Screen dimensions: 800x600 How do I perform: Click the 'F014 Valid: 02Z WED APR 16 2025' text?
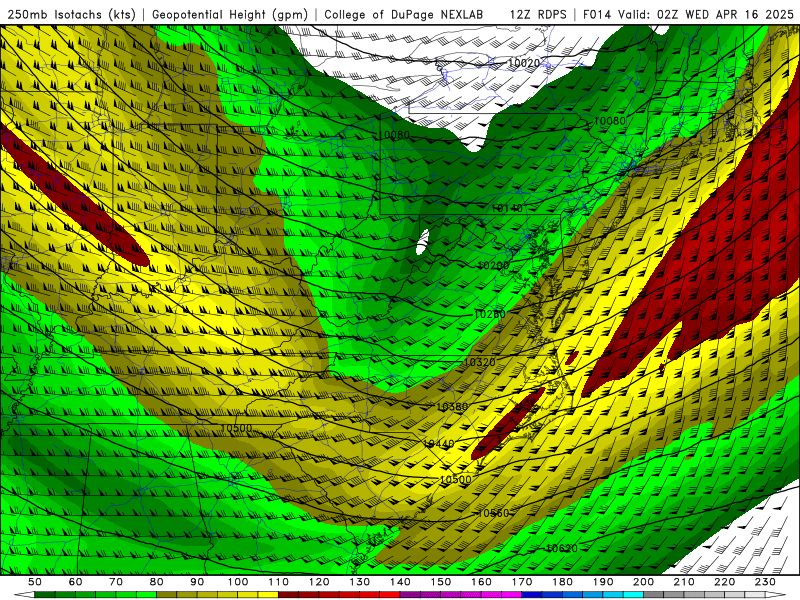[x=688, y=15]
